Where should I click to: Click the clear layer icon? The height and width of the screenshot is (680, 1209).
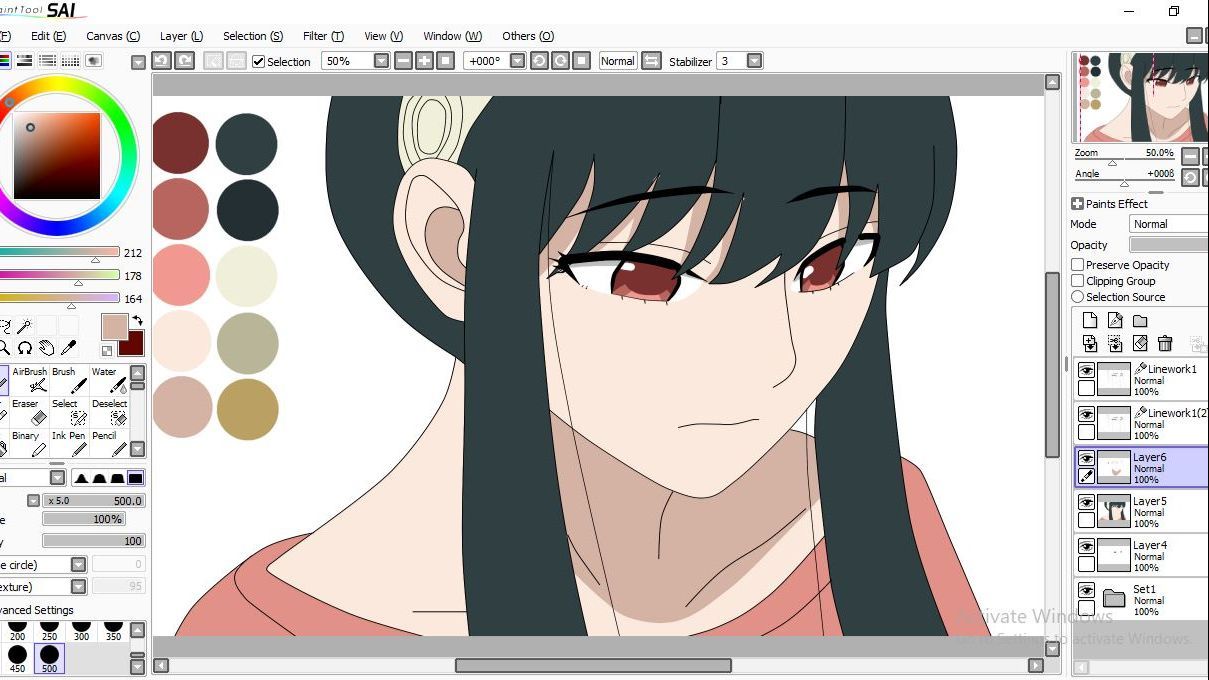coord(1140,344)
